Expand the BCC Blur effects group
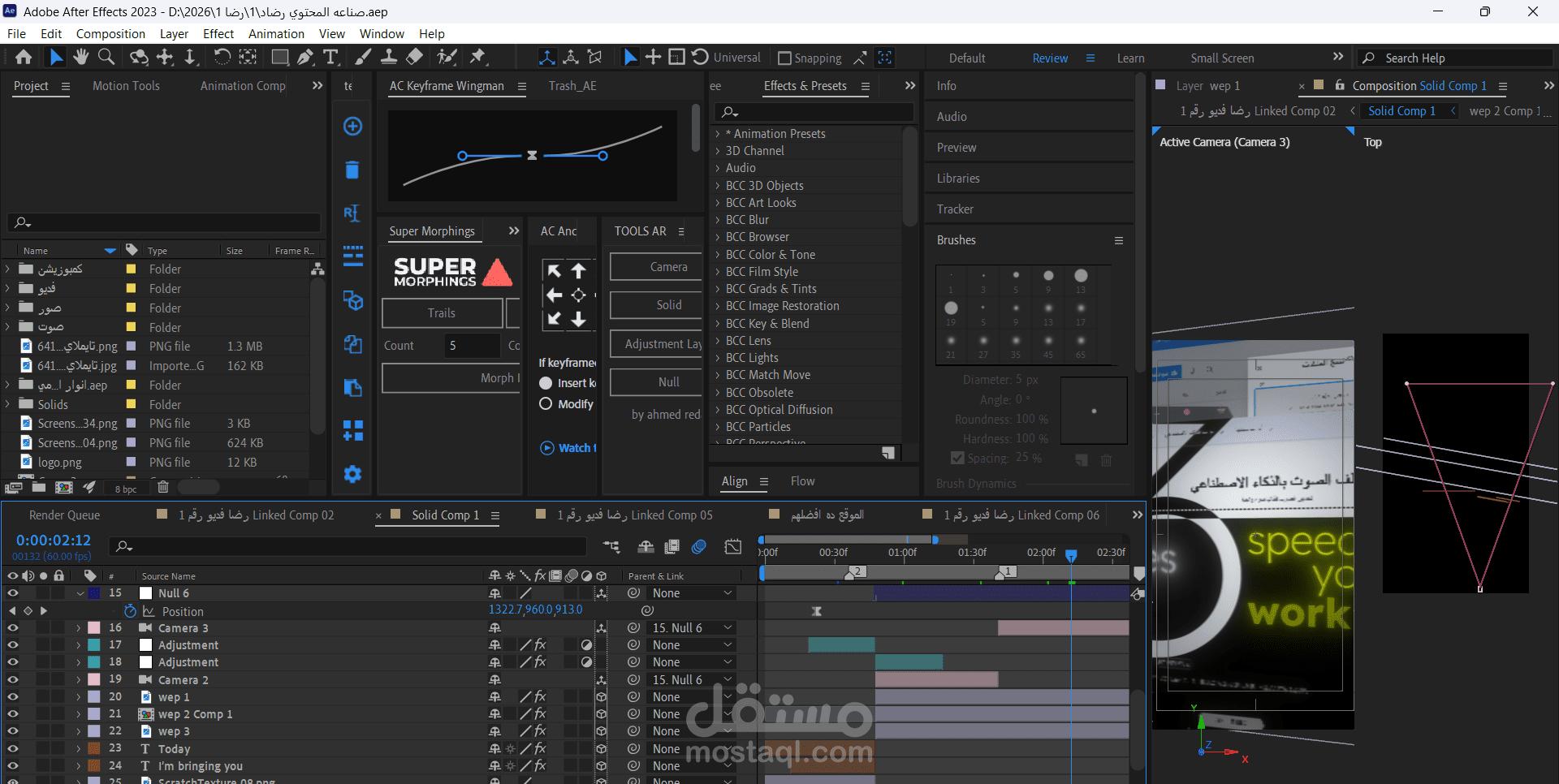The width and height of the screenshot is (1559, 784). (718, 220)
